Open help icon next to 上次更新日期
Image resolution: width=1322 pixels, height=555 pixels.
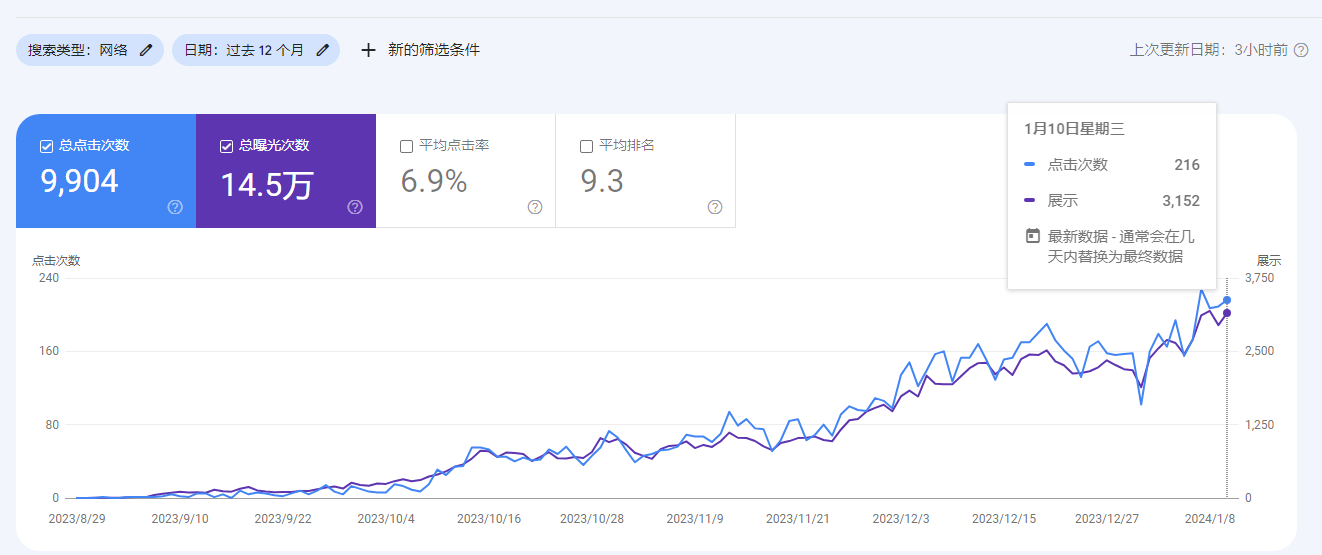click(1301, 50)
